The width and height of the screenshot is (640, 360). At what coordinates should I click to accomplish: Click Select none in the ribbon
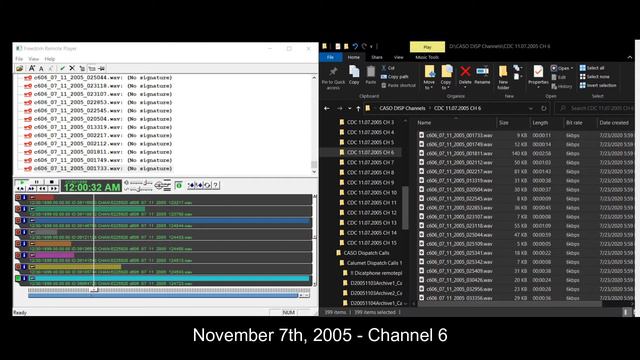594,76
